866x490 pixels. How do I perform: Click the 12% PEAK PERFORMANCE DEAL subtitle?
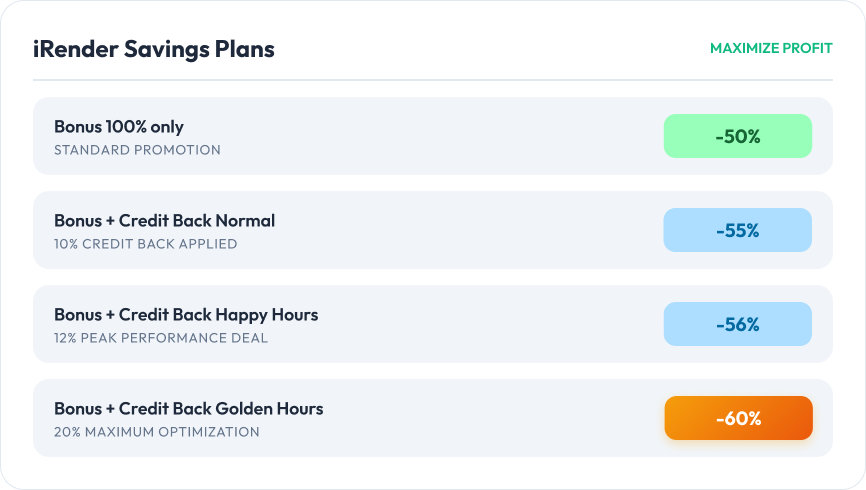pos(160,338)
